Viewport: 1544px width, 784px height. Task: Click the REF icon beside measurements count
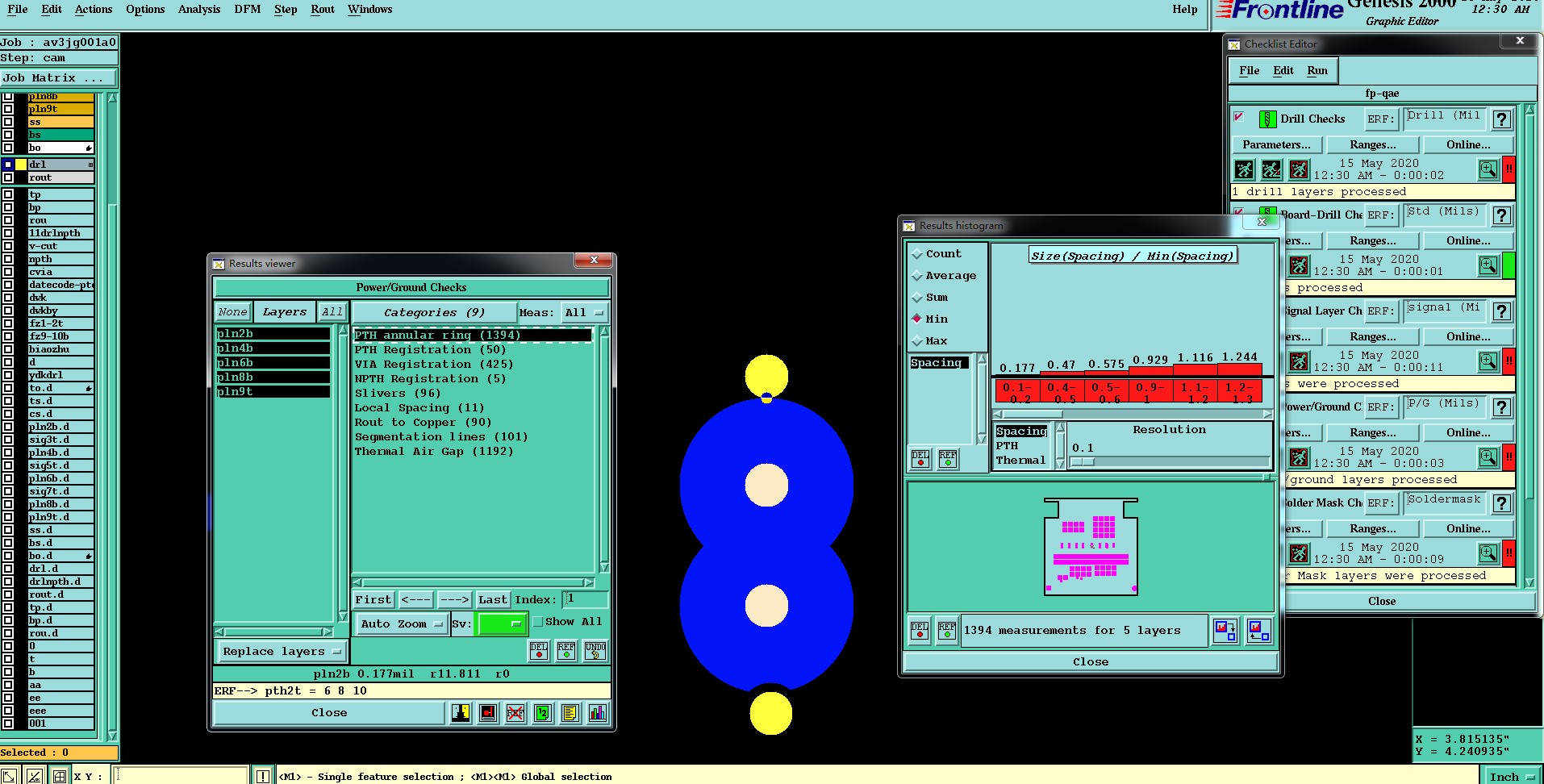(947, 631)
